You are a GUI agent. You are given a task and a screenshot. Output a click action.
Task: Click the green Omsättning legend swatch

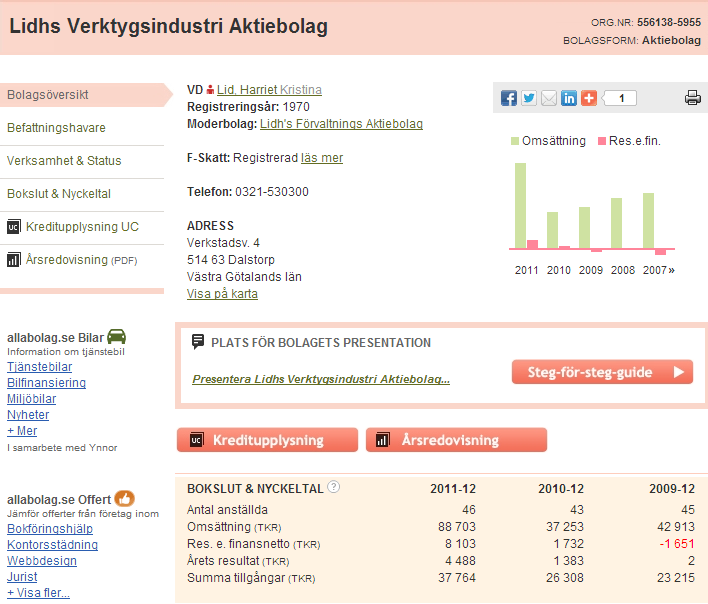tap(515, 141)
